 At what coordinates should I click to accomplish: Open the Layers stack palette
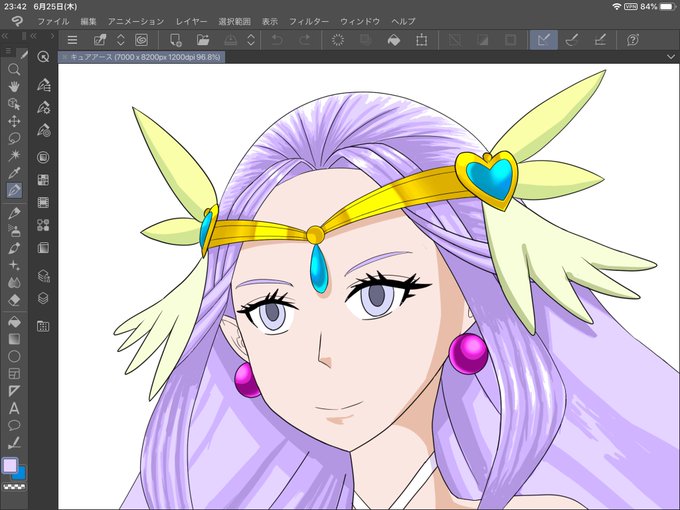pyautogui.click(x=43, y=298)
